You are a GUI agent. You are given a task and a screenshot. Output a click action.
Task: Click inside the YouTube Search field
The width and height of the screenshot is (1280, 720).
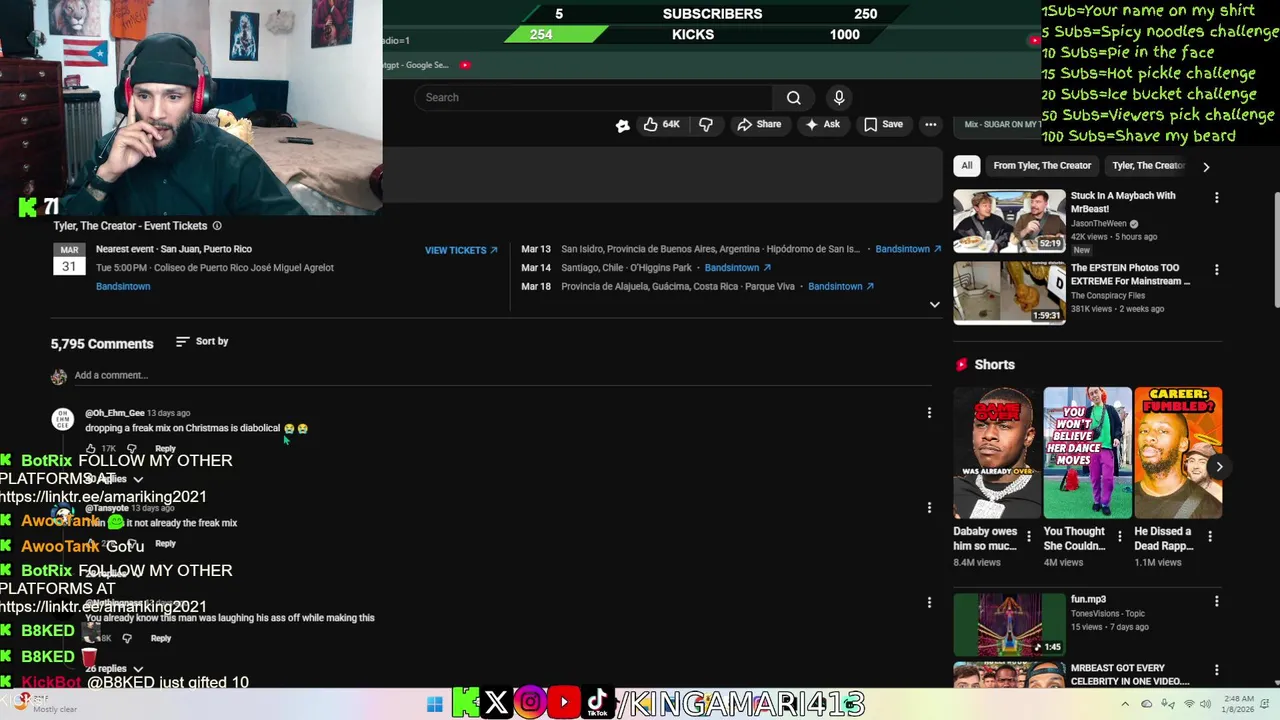[x=594, y=97]
